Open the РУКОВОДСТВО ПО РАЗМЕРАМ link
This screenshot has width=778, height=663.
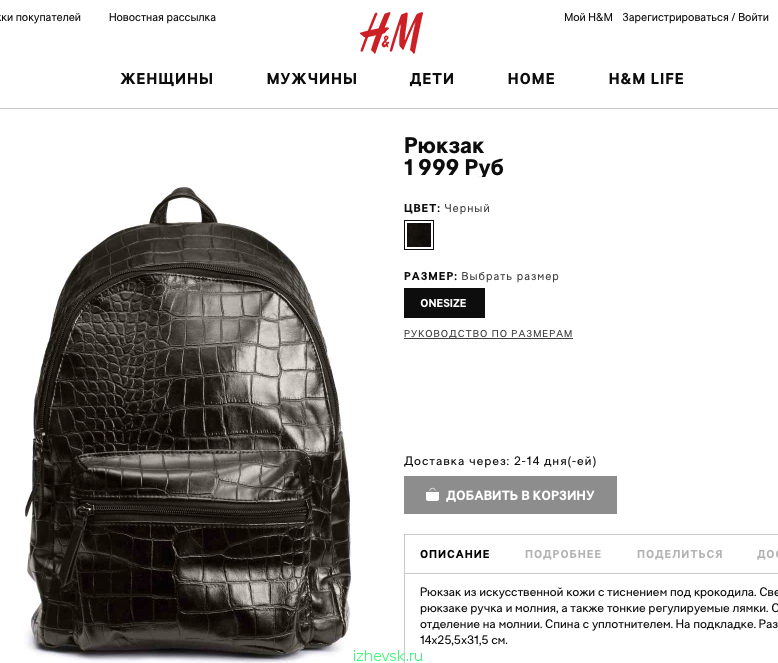[488, 333]
